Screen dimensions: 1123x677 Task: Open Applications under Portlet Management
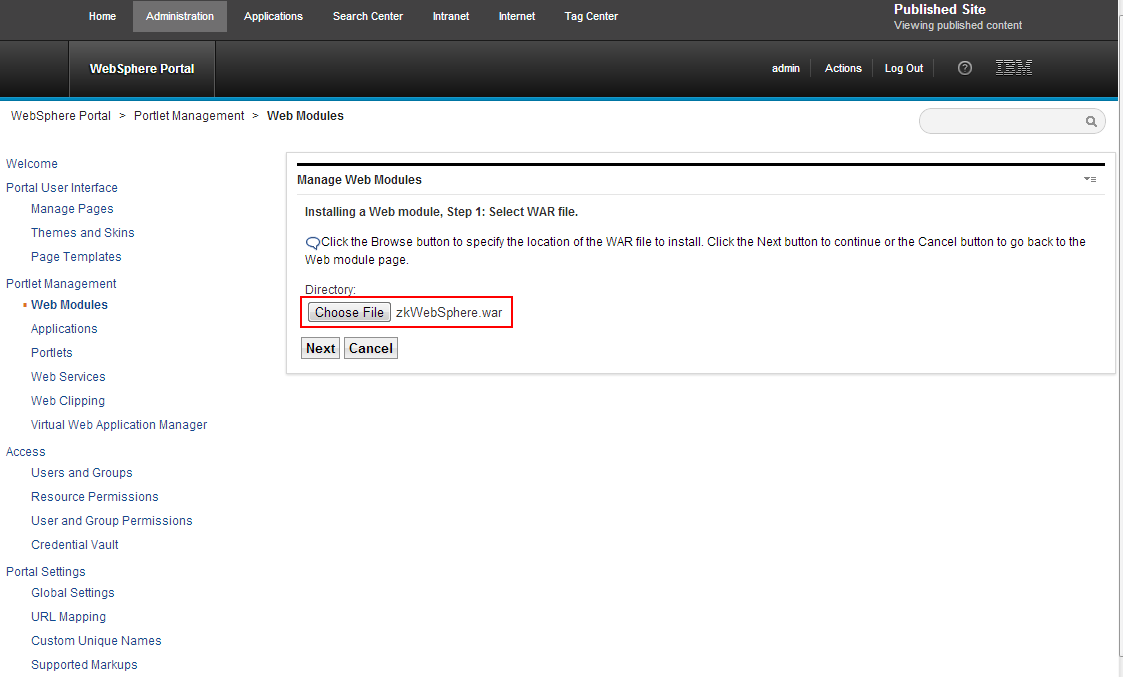point(64,329)
